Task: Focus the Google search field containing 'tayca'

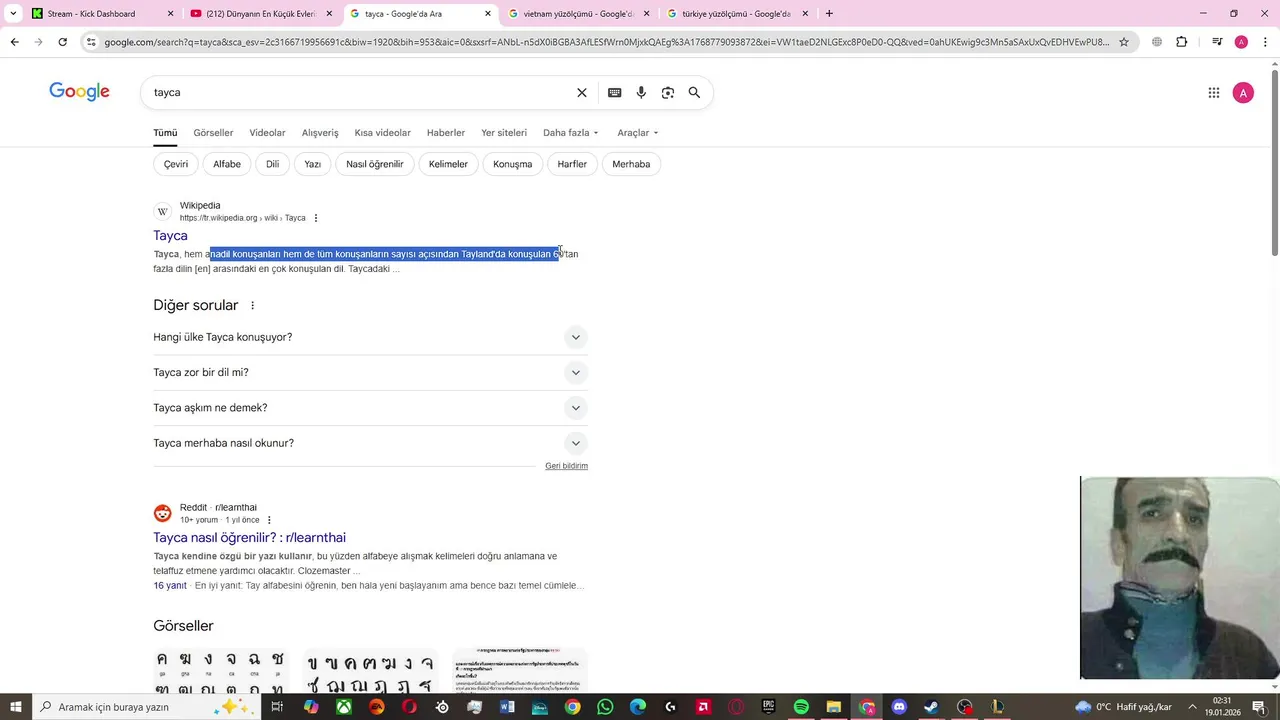Action: 358,92
